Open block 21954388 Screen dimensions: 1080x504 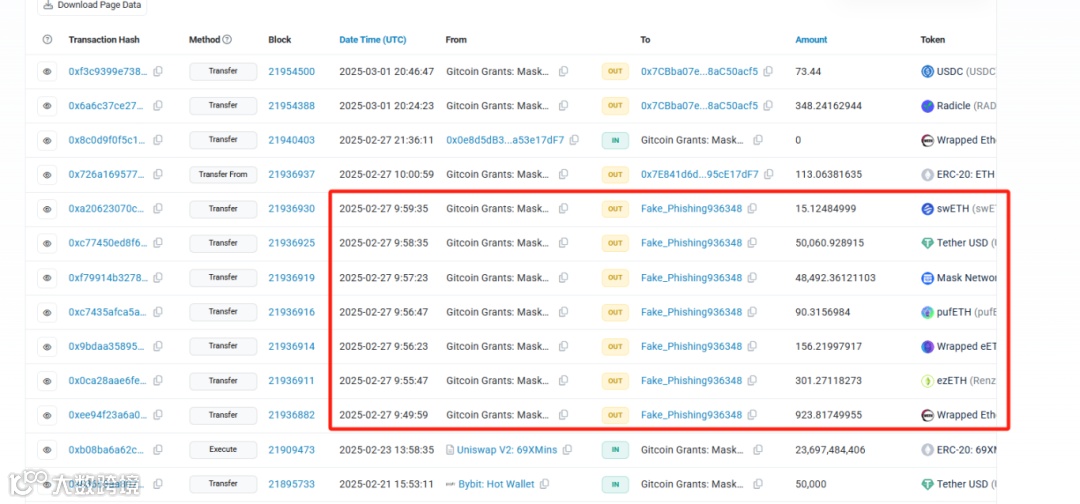(x=291, y=106)
